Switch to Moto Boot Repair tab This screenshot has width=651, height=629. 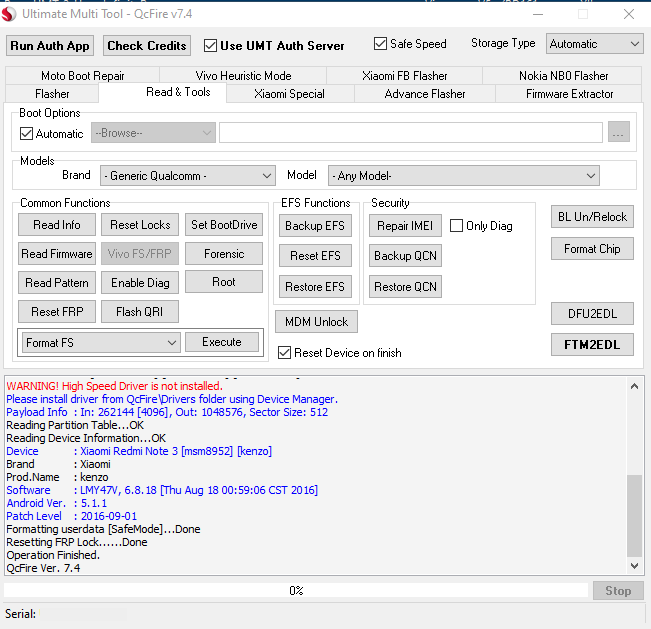coord(83,76)
